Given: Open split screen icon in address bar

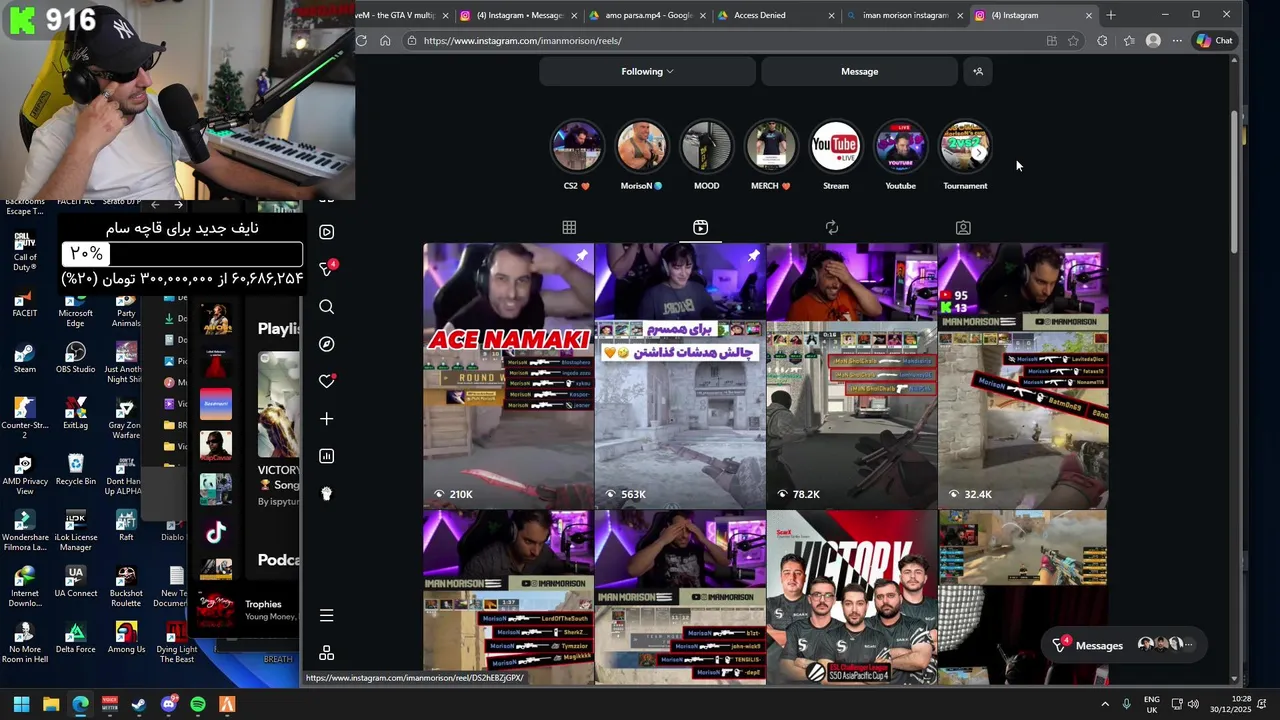Looking at the screenshot, I should [1051, 41].
